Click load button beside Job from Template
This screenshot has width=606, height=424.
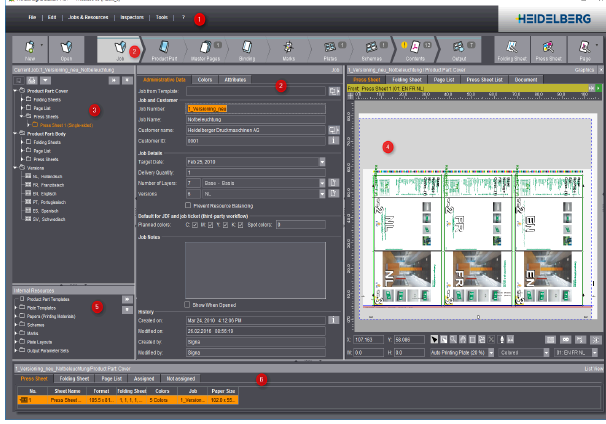(x=334, y=91)
